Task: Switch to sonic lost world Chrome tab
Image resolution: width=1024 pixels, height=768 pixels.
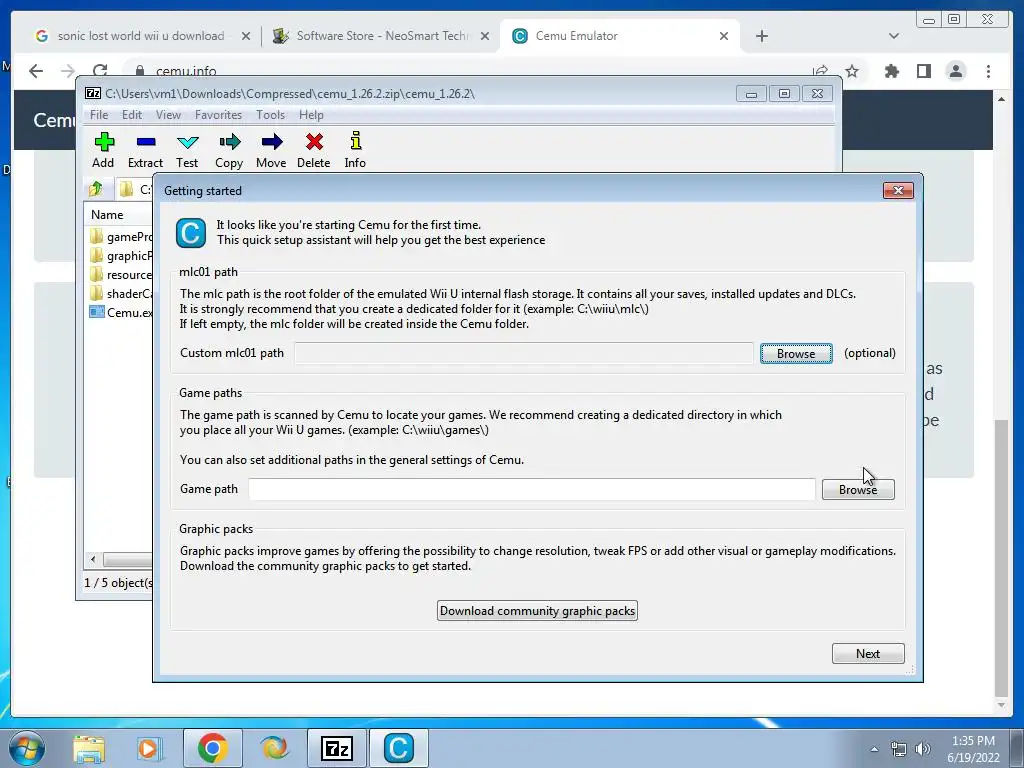Action: point(140,36)
